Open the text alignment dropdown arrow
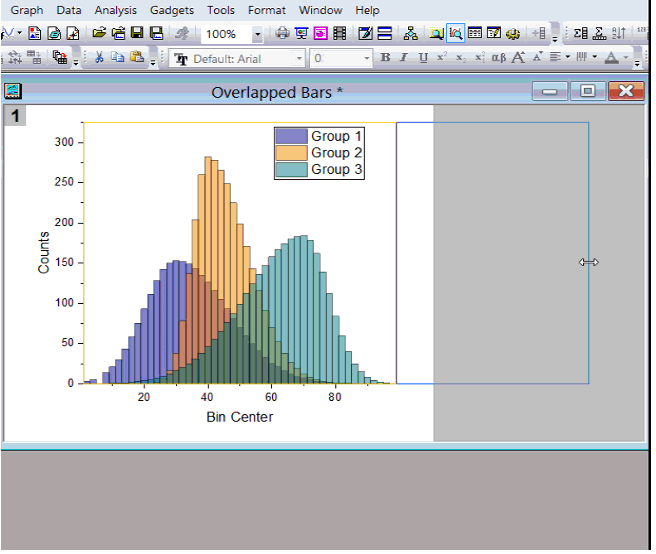This screenshot has height=554, width=656. coord(568,56)
